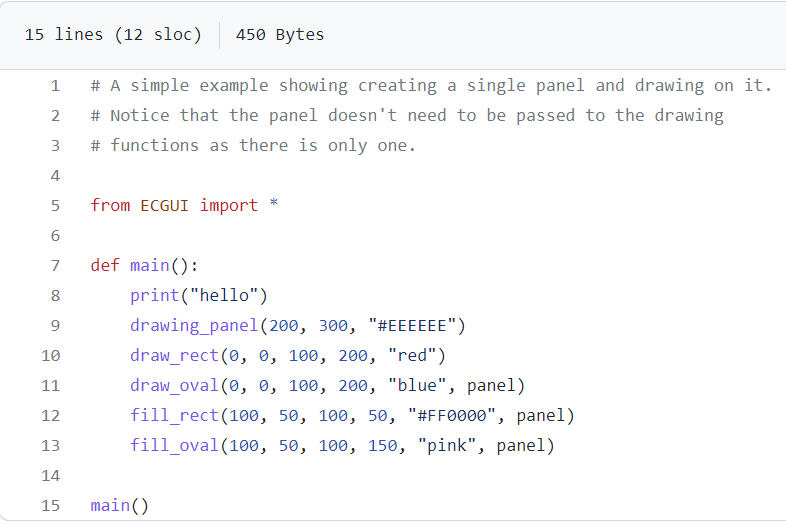
Task: Click the 'main()' call on line 15
Action: tap(120, 506)
